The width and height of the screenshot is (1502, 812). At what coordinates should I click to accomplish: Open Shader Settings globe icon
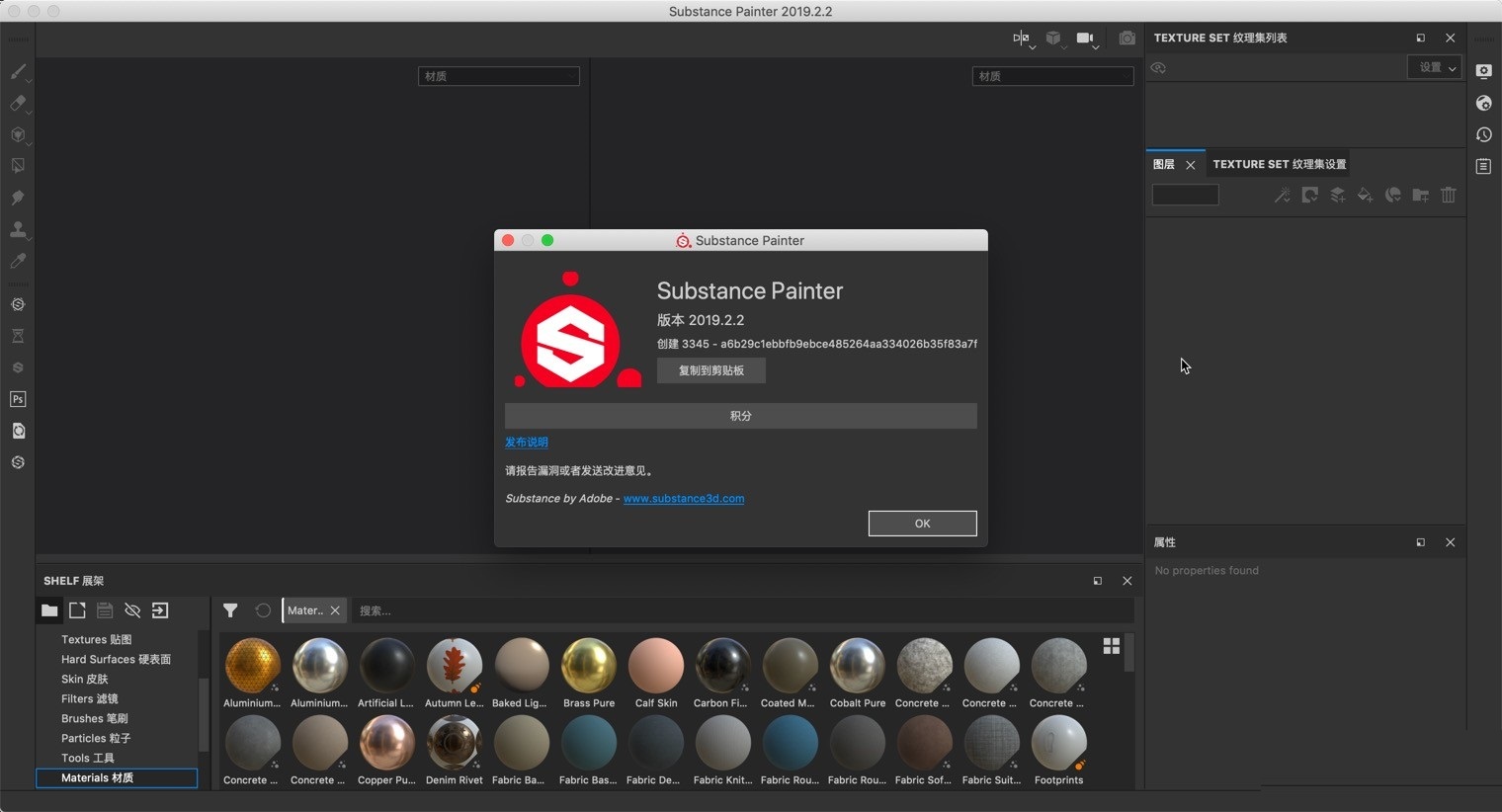1483,103
